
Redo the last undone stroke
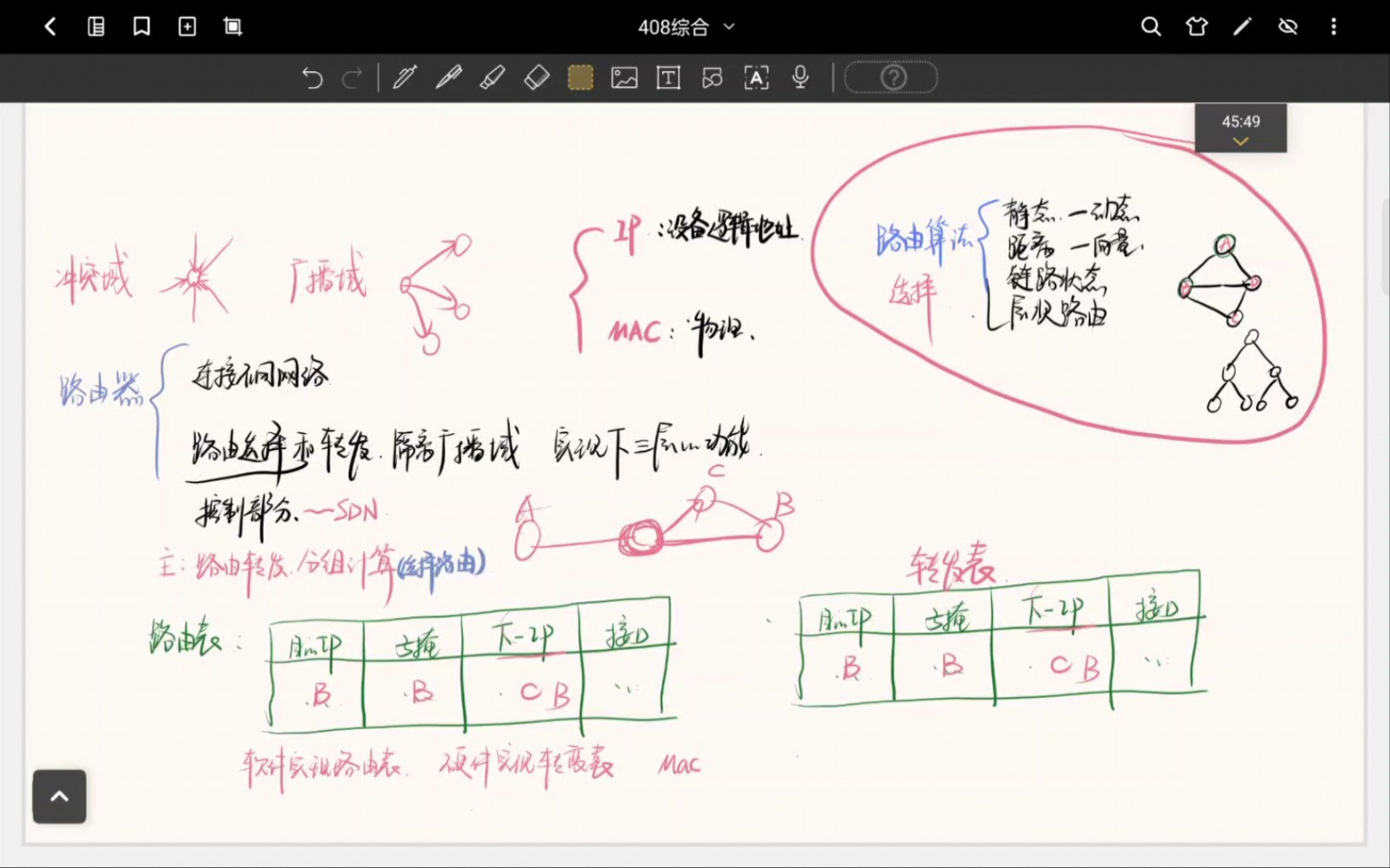(x=352, y=78)
